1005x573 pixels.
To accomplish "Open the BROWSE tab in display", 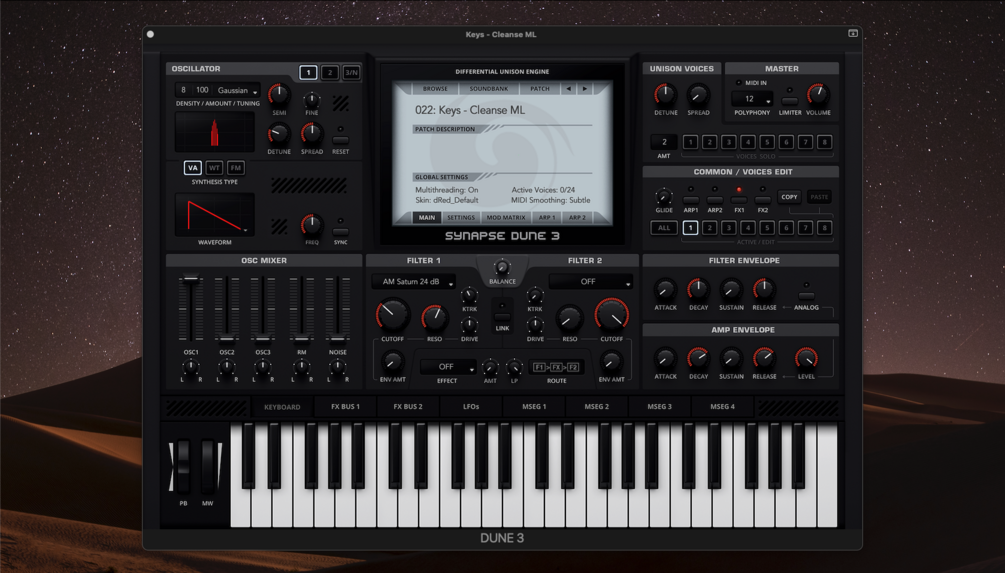I will tap(435, 89).
